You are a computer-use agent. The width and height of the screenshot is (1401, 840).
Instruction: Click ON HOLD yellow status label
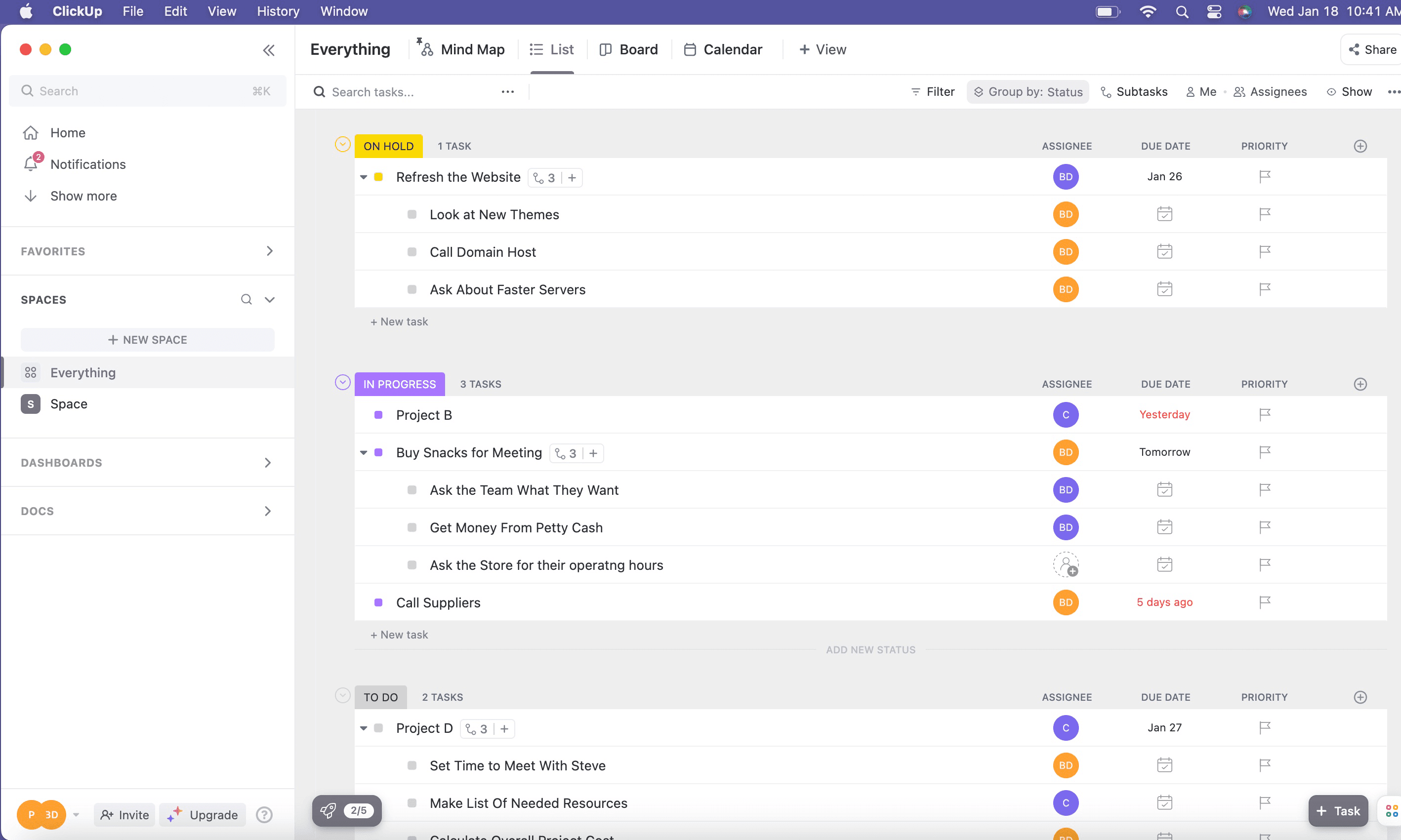pos(388,146)
